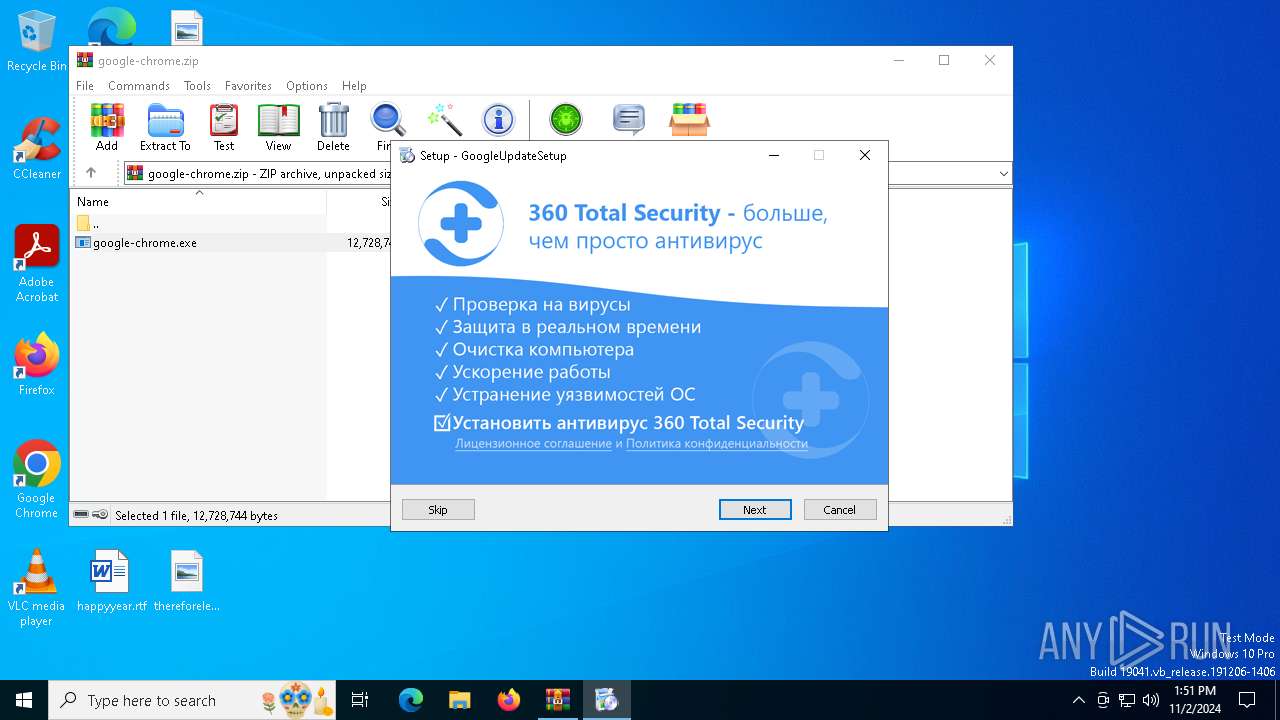Screen dimensions: 1280x720
Task: Click the Extract To toolbar icon
Action: [x=165, y=127]
